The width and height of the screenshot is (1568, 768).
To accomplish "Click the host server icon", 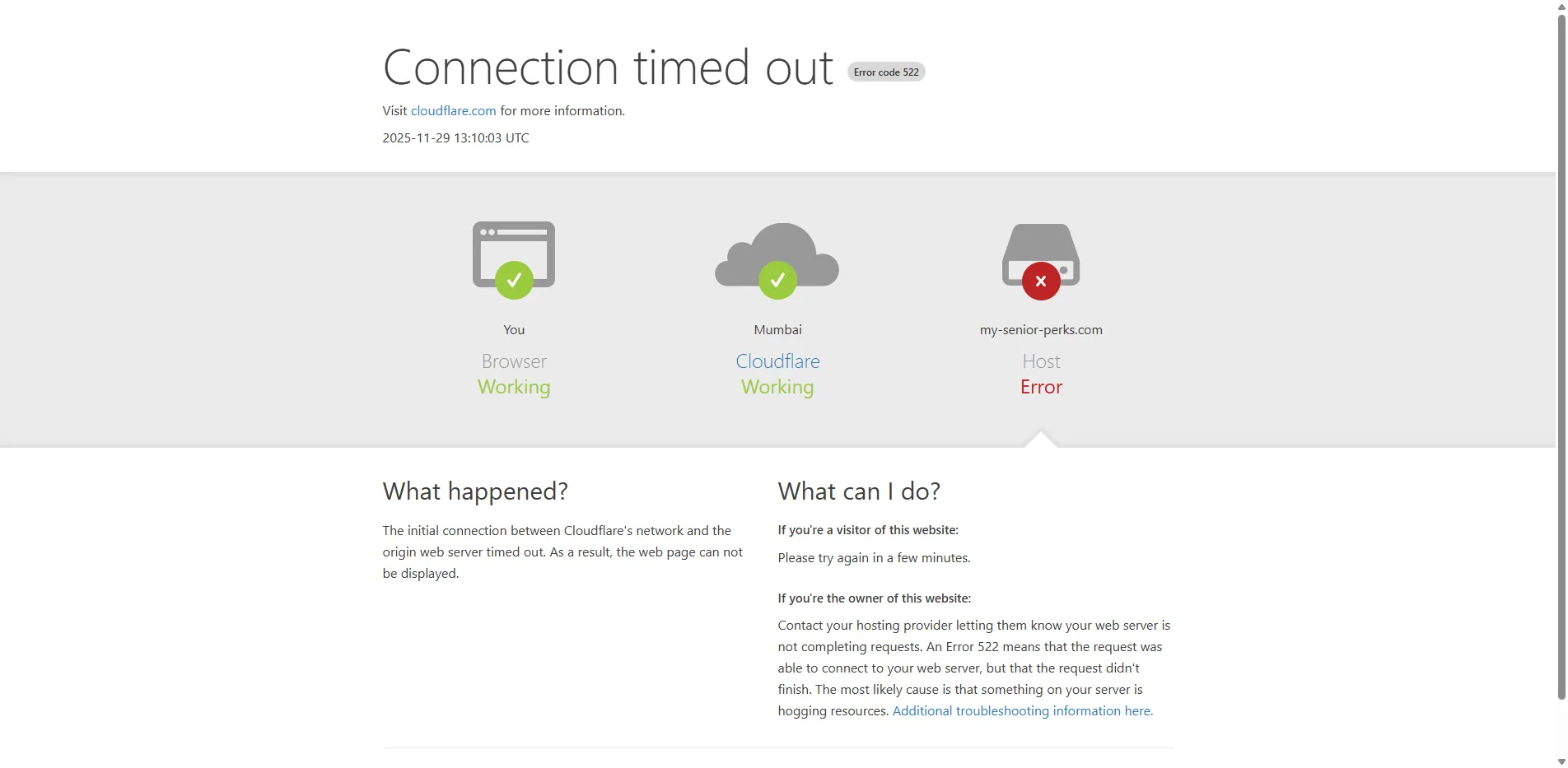I will (x=1041, y=245).
